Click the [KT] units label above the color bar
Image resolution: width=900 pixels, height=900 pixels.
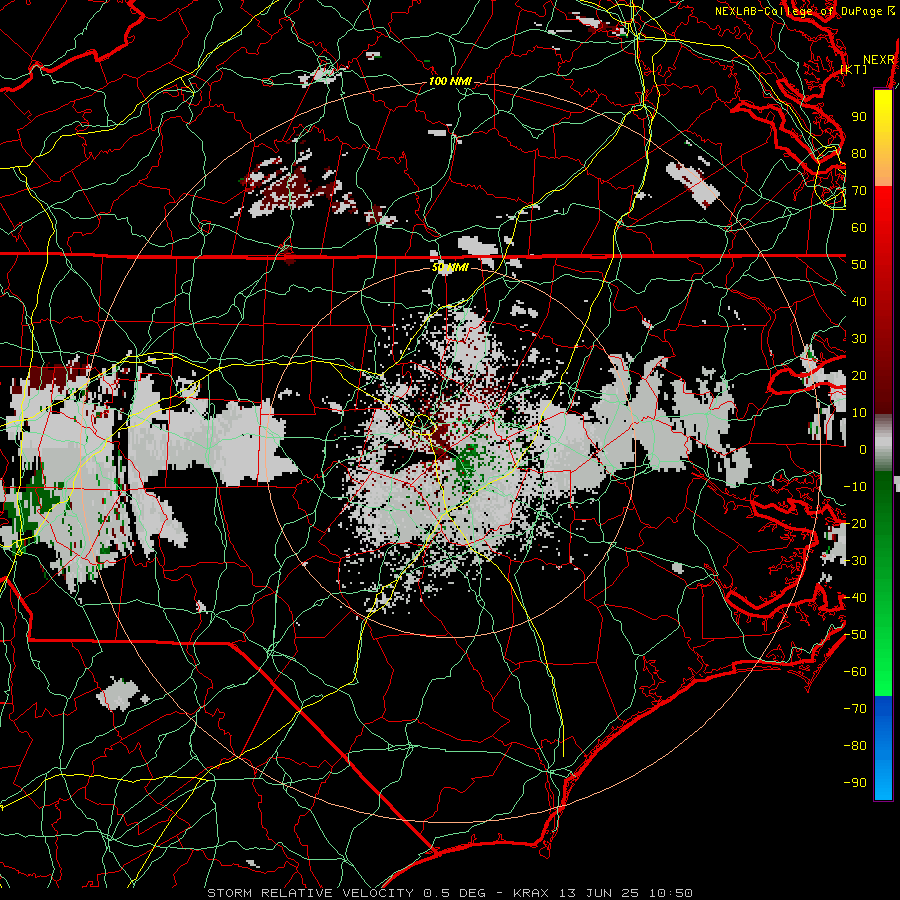pyautogui.click(x=854, y=69)
